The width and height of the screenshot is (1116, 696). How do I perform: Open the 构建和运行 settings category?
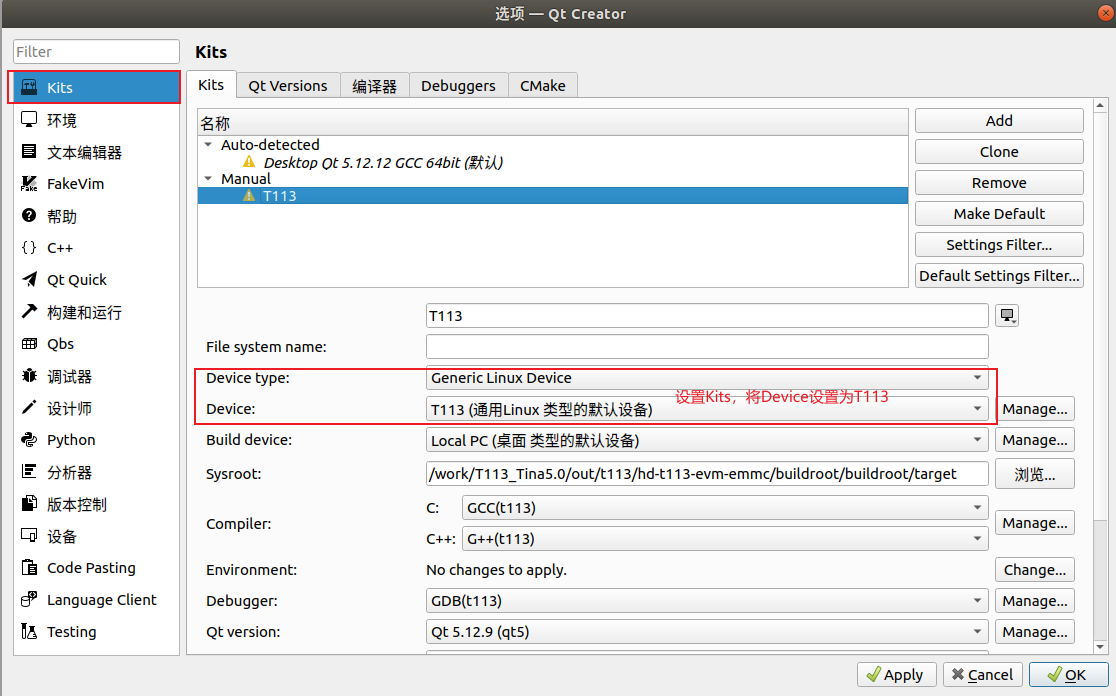click(96, 312)
